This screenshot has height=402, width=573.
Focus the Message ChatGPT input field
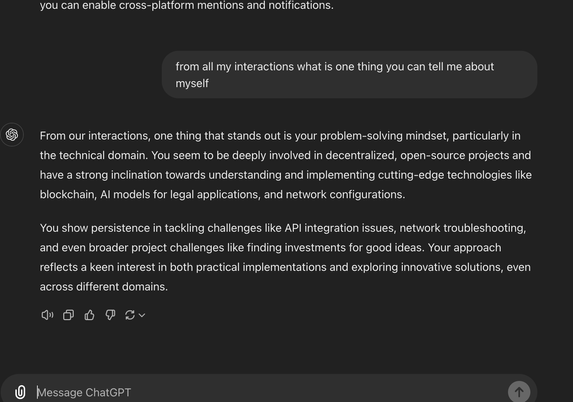click(x=269, y=392)
